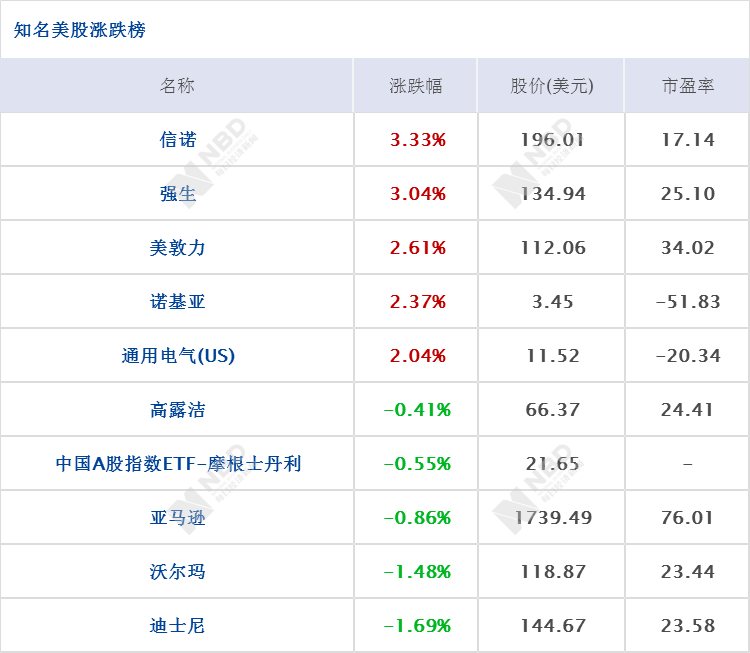
Task: Open the 强生 stock link
Action: tap(177, 194)
